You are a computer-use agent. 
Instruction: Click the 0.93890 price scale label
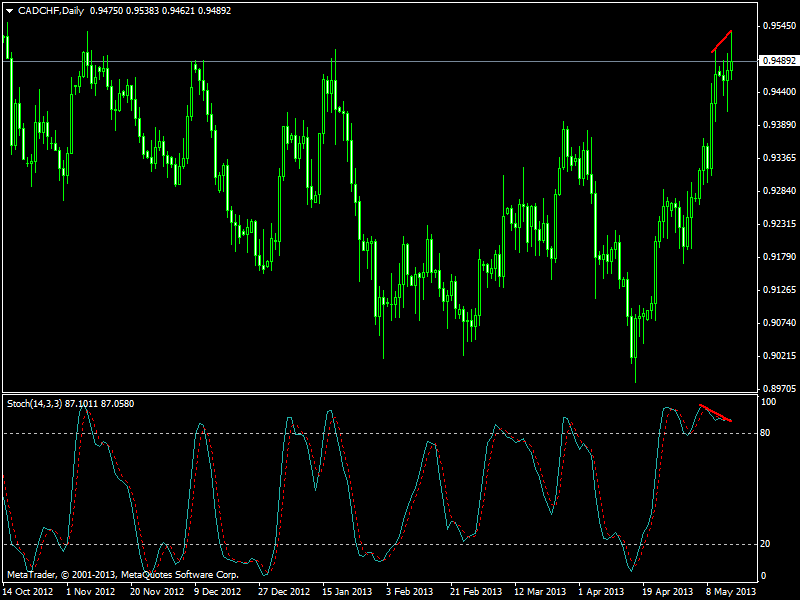pos(779,125)
